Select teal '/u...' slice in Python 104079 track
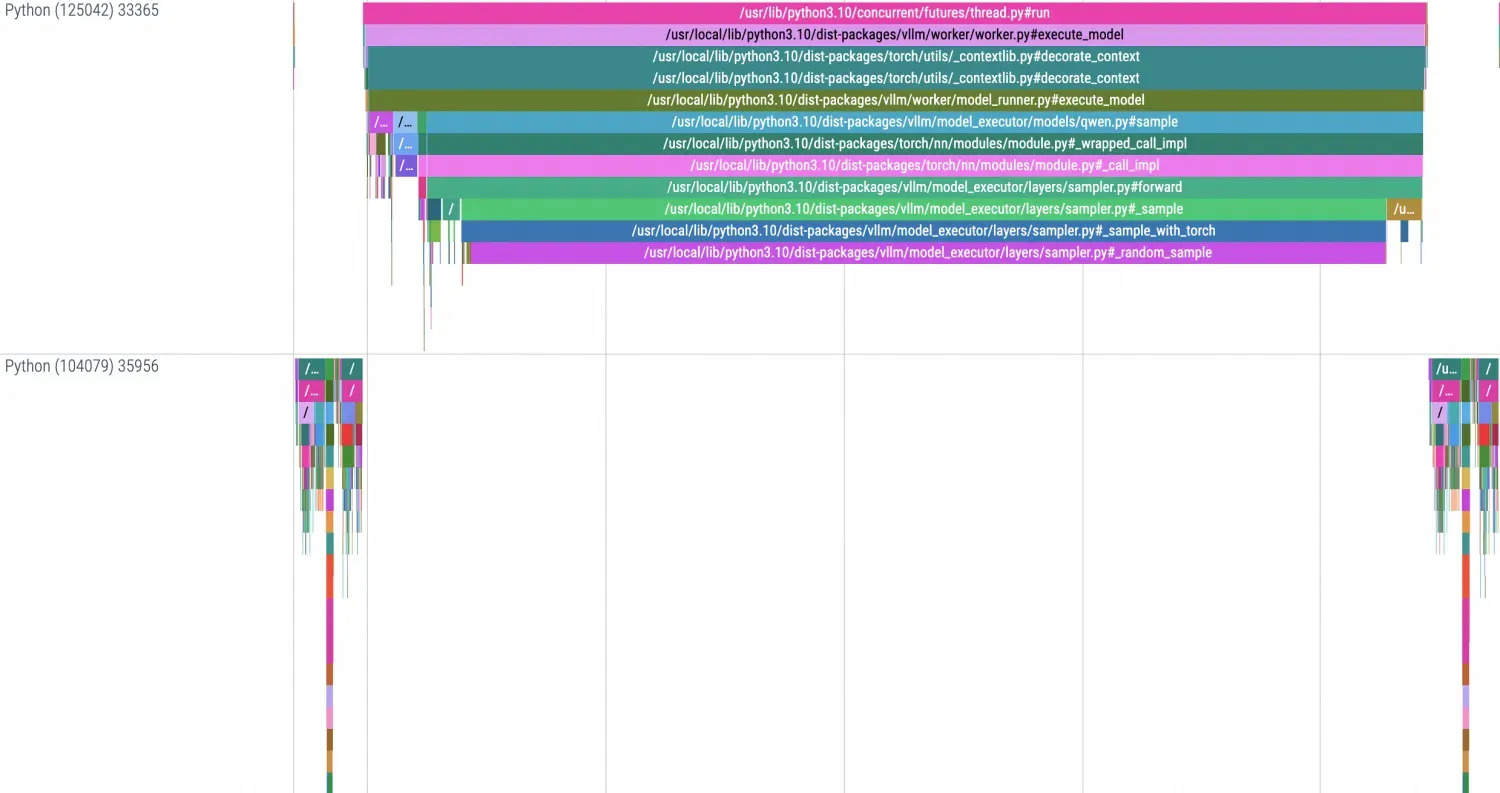 [1445, 369]
